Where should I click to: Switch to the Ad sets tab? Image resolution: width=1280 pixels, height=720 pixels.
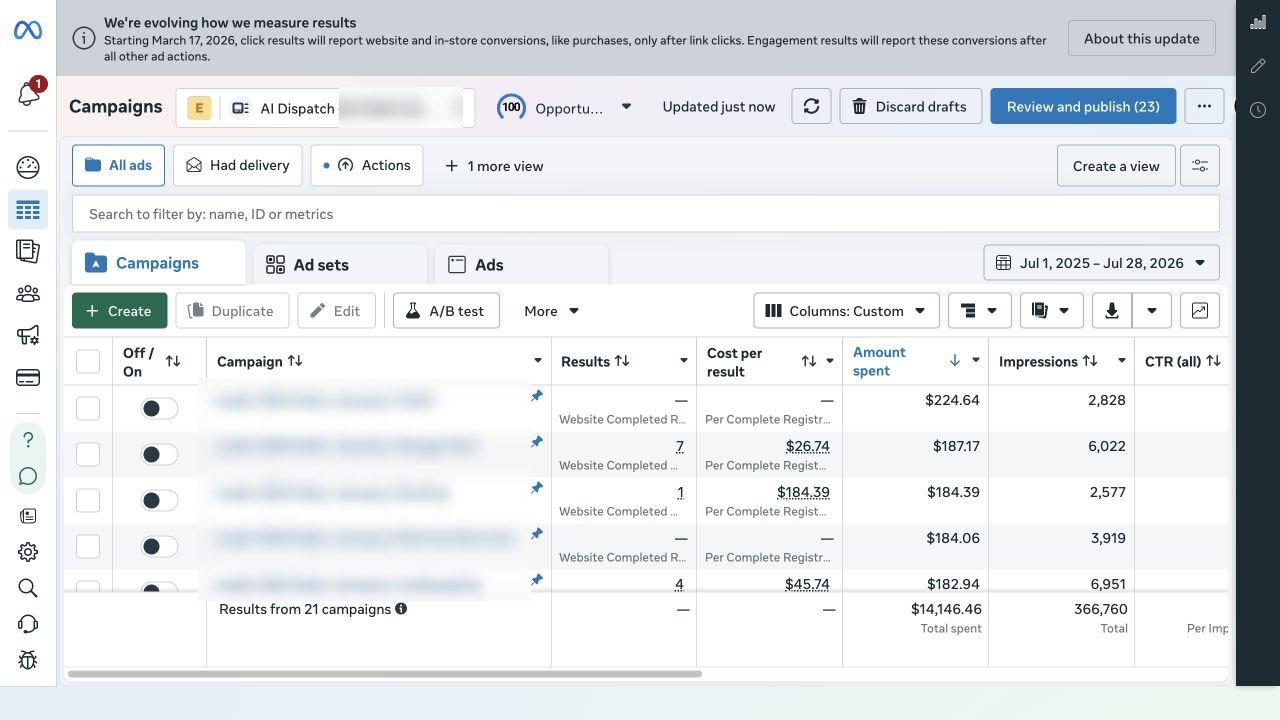click(x=340, y=265)
